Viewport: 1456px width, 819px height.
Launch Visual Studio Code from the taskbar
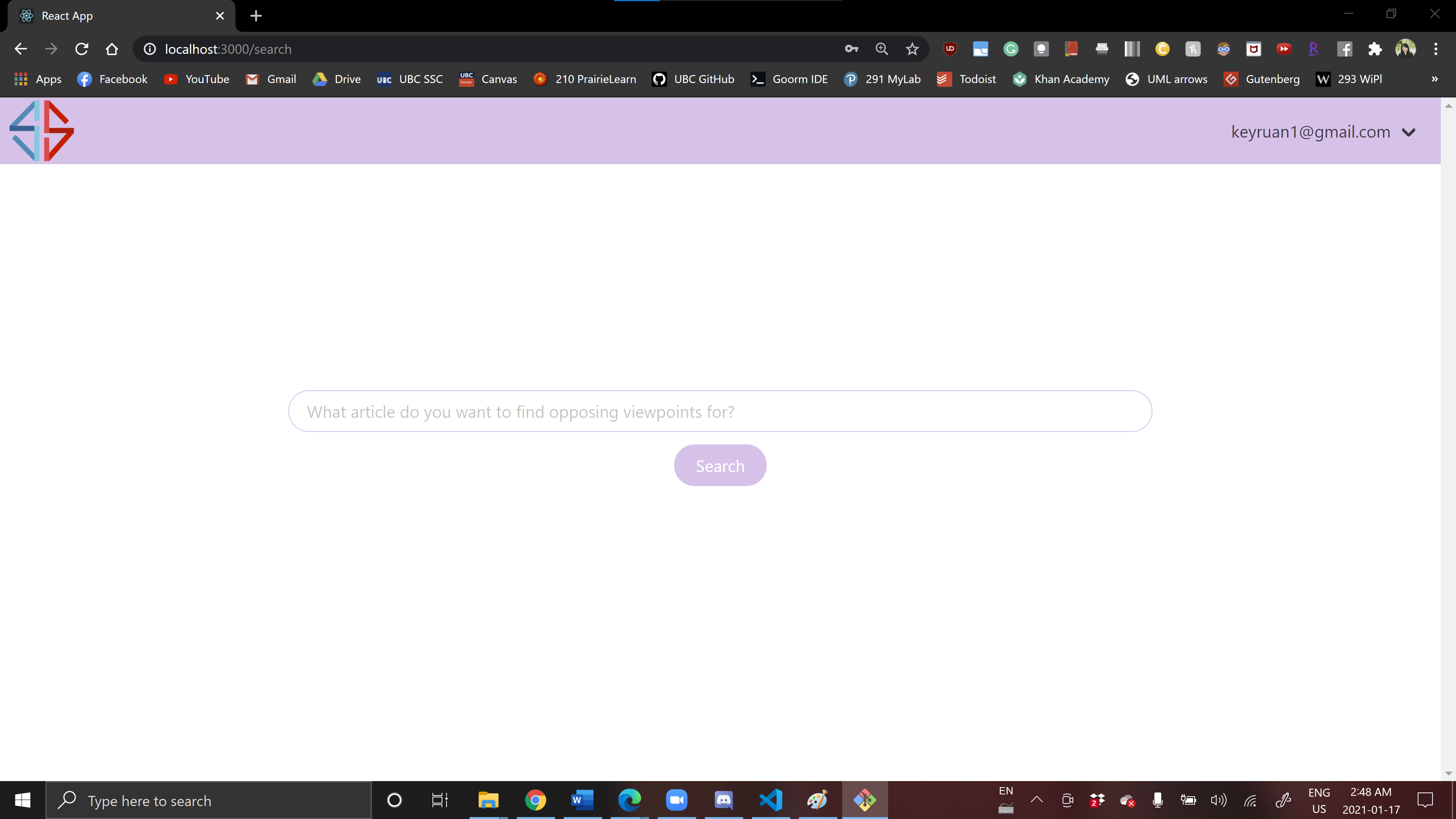point(770,800)
